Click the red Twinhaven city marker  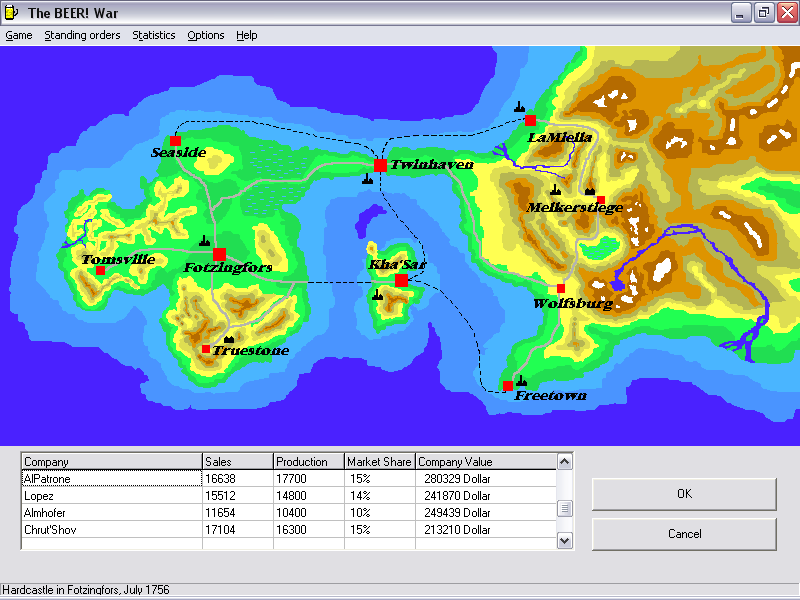[380, 165]
